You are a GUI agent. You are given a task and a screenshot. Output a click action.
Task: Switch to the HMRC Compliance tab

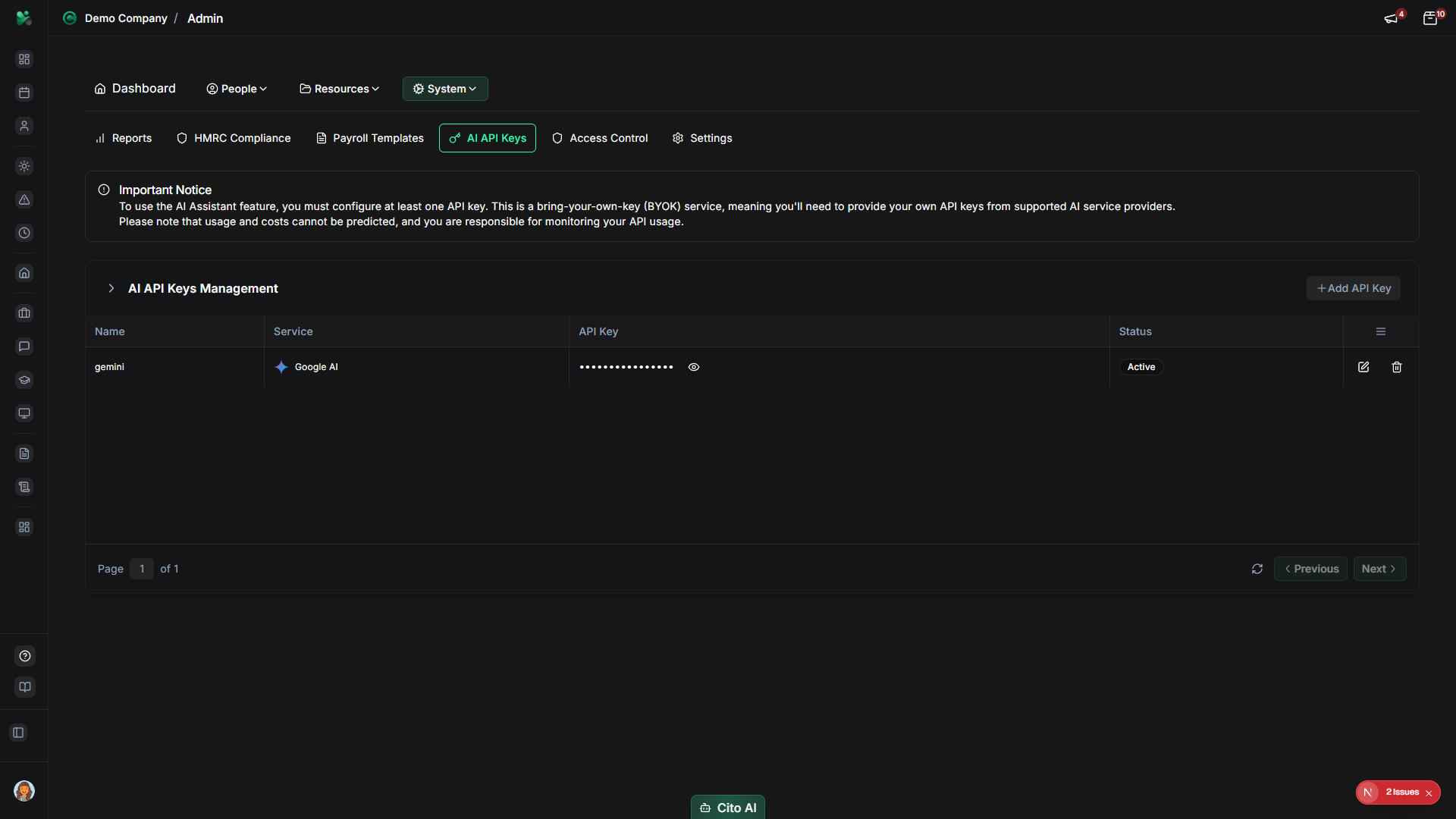click(x=233, y=138)
